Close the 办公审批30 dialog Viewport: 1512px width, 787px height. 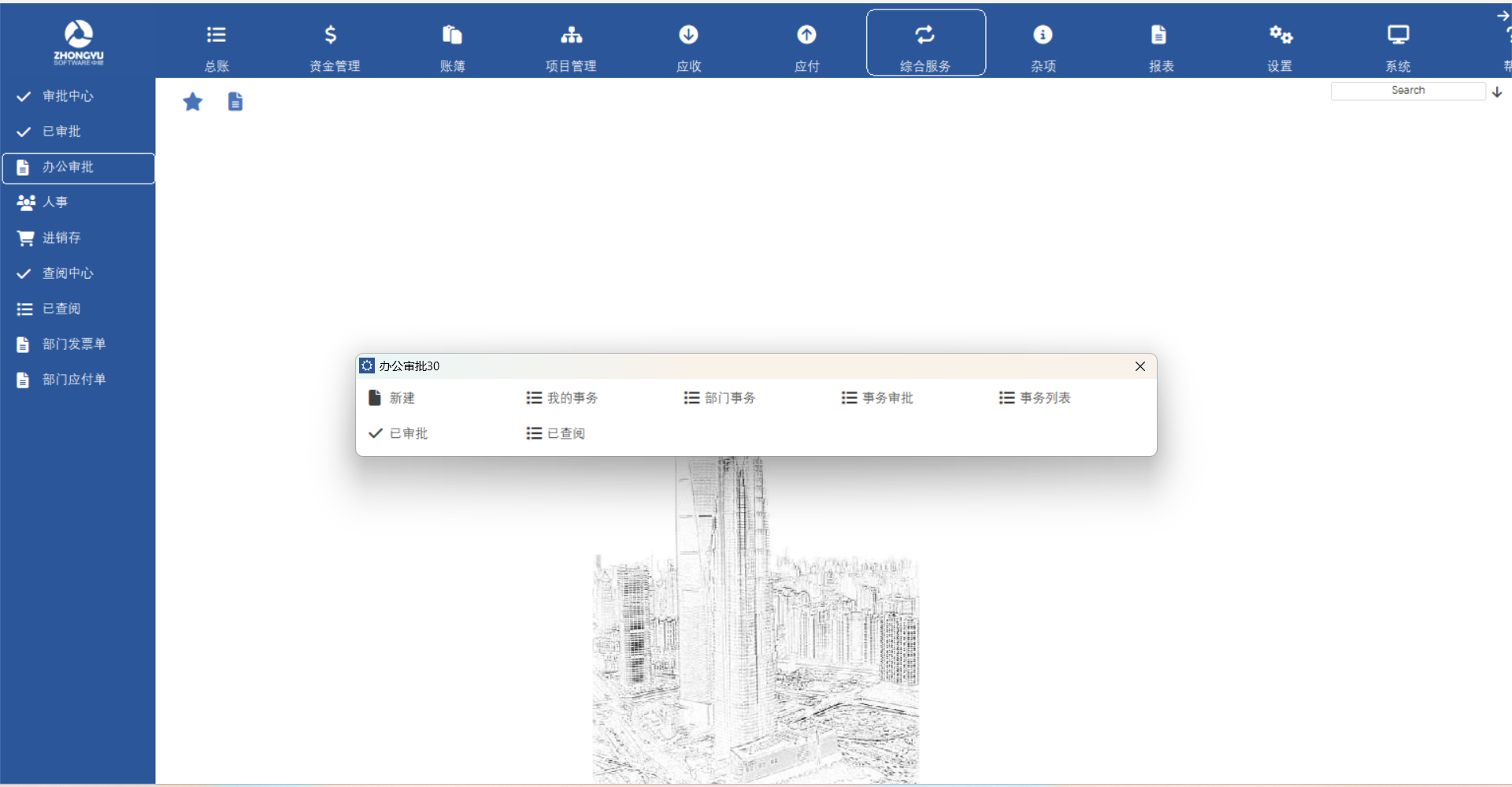click(x=1140, y=366)
